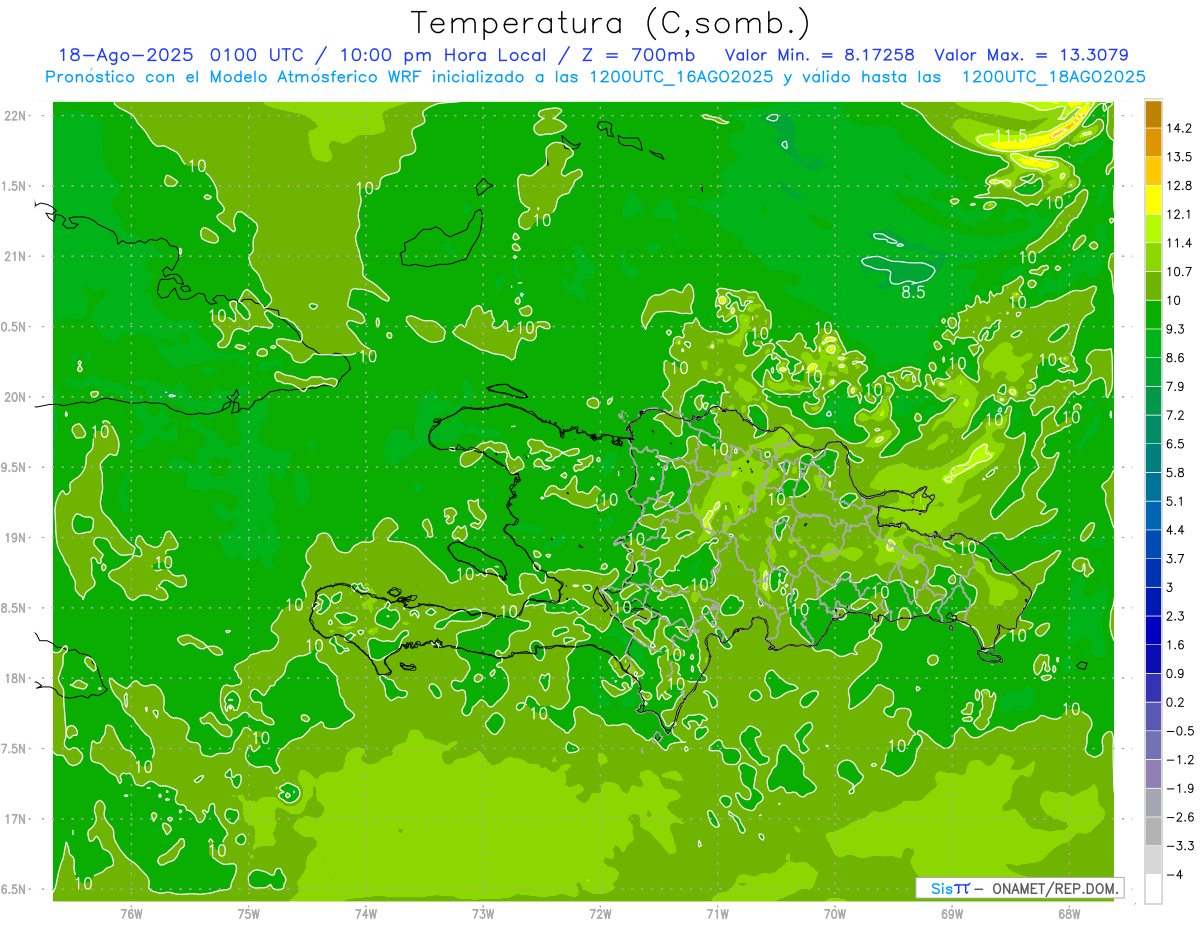Click the legend value "14.2"
1200x927 pixels.
pos(1180,128)
